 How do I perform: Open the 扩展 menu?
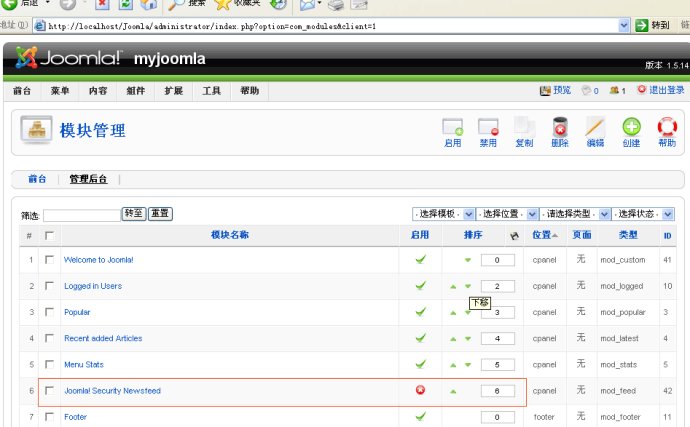[x=173, y=91]
